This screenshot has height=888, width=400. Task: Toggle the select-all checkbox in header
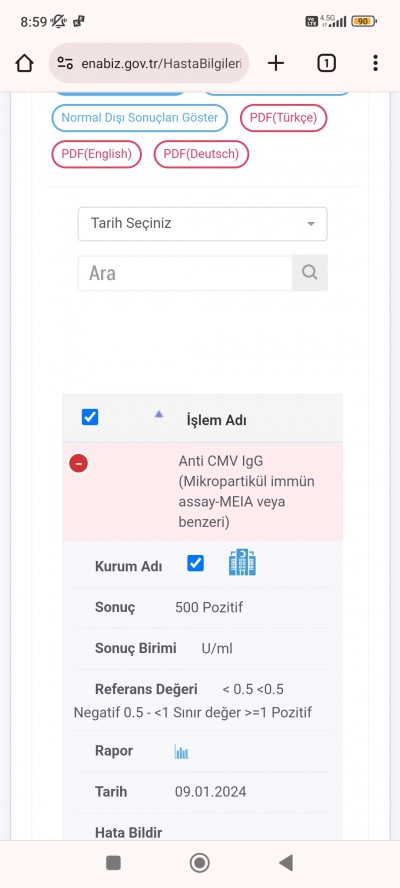tap(90, 417)
